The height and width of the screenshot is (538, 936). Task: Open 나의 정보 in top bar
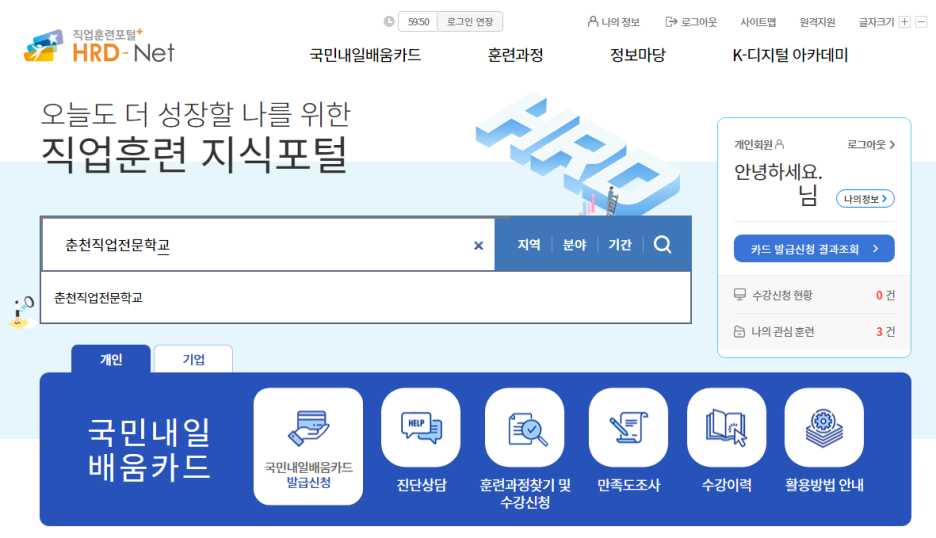pyautogui.click(x=614, y=22)
